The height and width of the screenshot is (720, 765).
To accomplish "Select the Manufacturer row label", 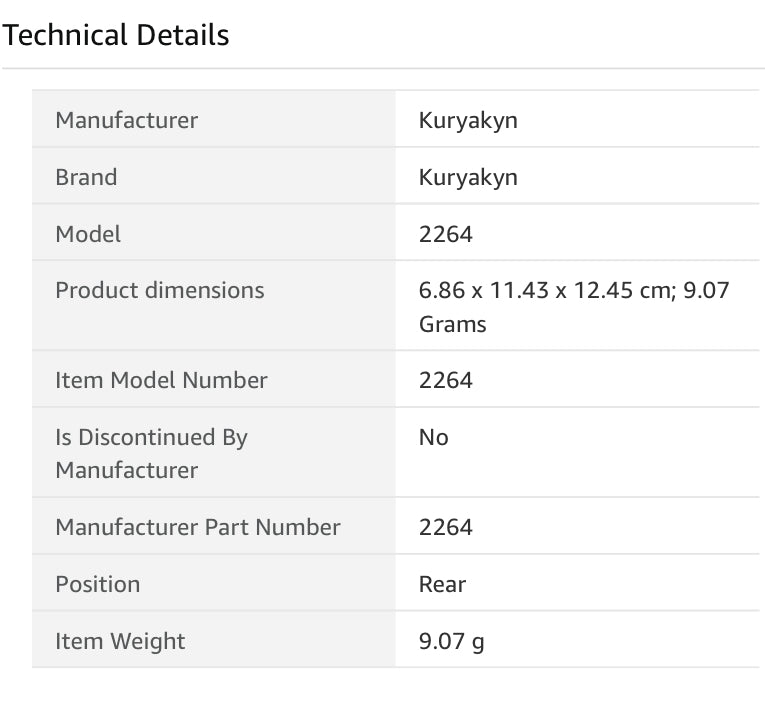I will [x=127, y=120].
